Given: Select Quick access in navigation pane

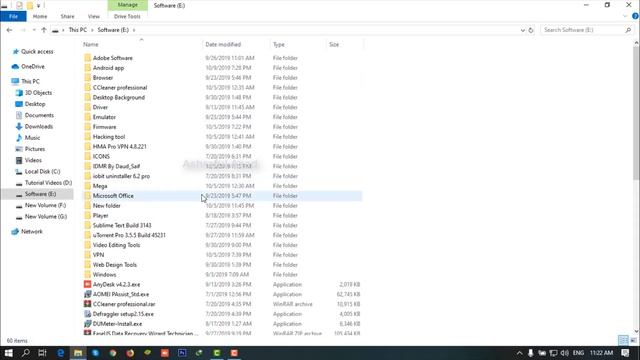Looking at the screenshot, I should (x=37, y=51).
